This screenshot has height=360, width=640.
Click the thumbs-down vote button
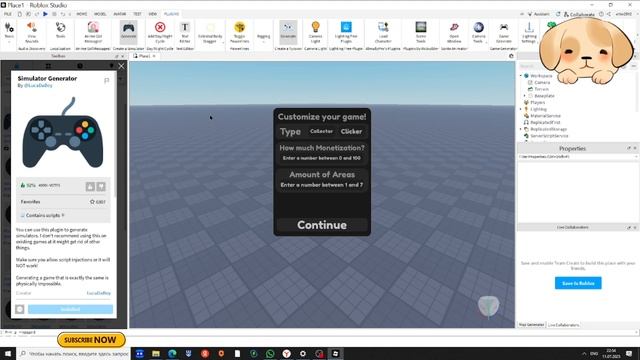[101, 187]
